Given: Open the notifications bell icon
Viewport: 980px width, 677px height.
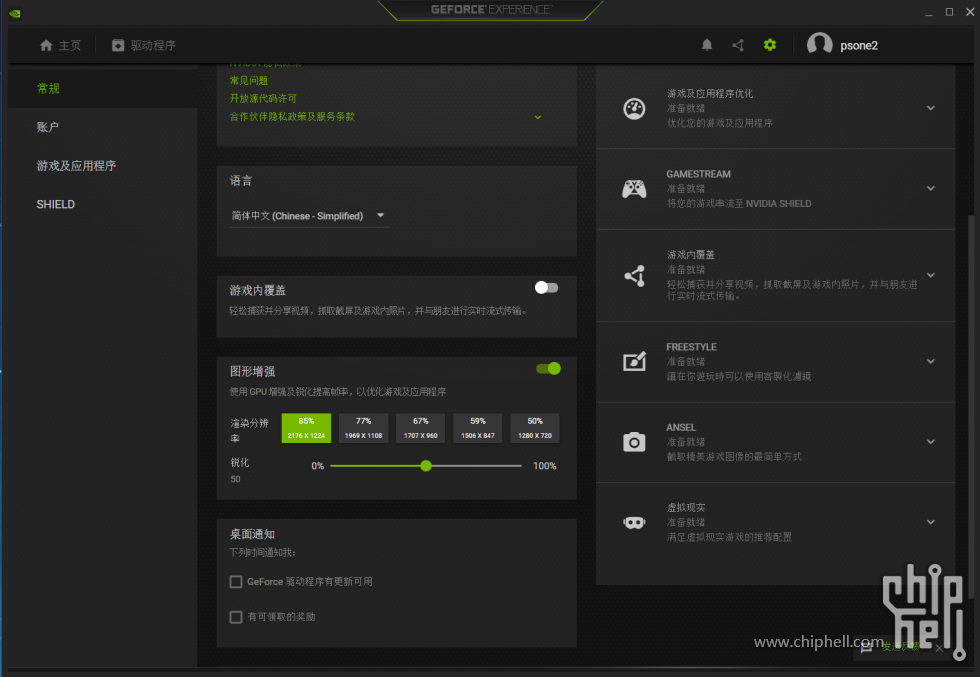Looking at the screenshot, I should [x=707, y=45].
